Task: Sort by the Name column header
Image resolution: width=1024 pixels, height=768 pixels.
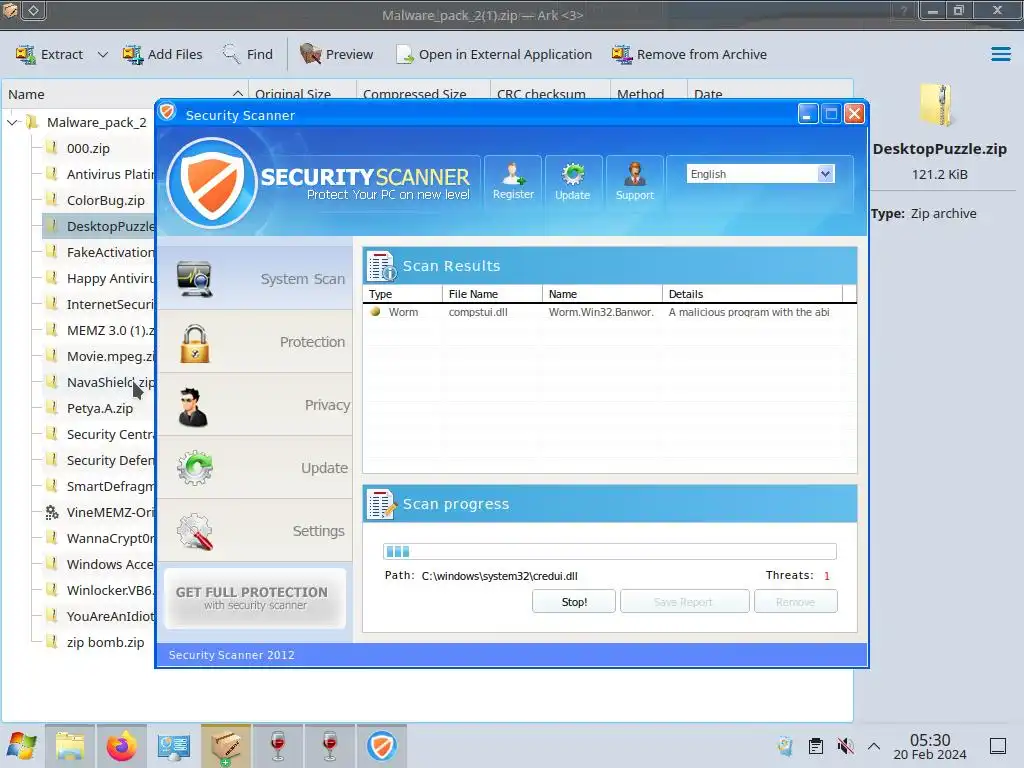Action: click(125, 94)
